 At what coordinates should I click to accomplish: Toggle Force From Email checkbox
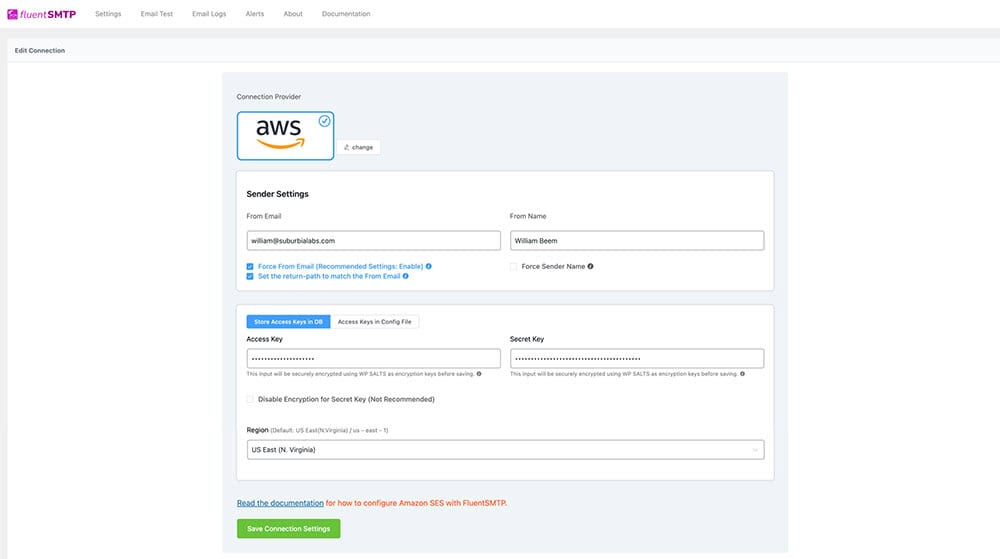tap(250, 266)
